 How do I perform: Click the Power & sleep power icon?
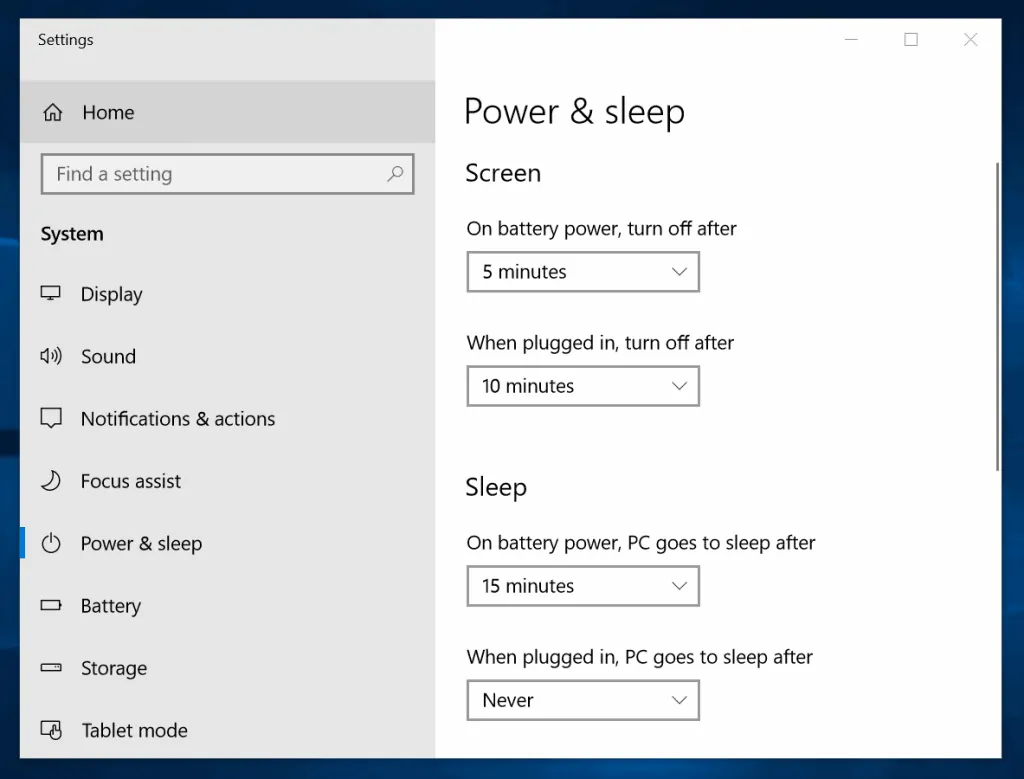tap(51, 543)
